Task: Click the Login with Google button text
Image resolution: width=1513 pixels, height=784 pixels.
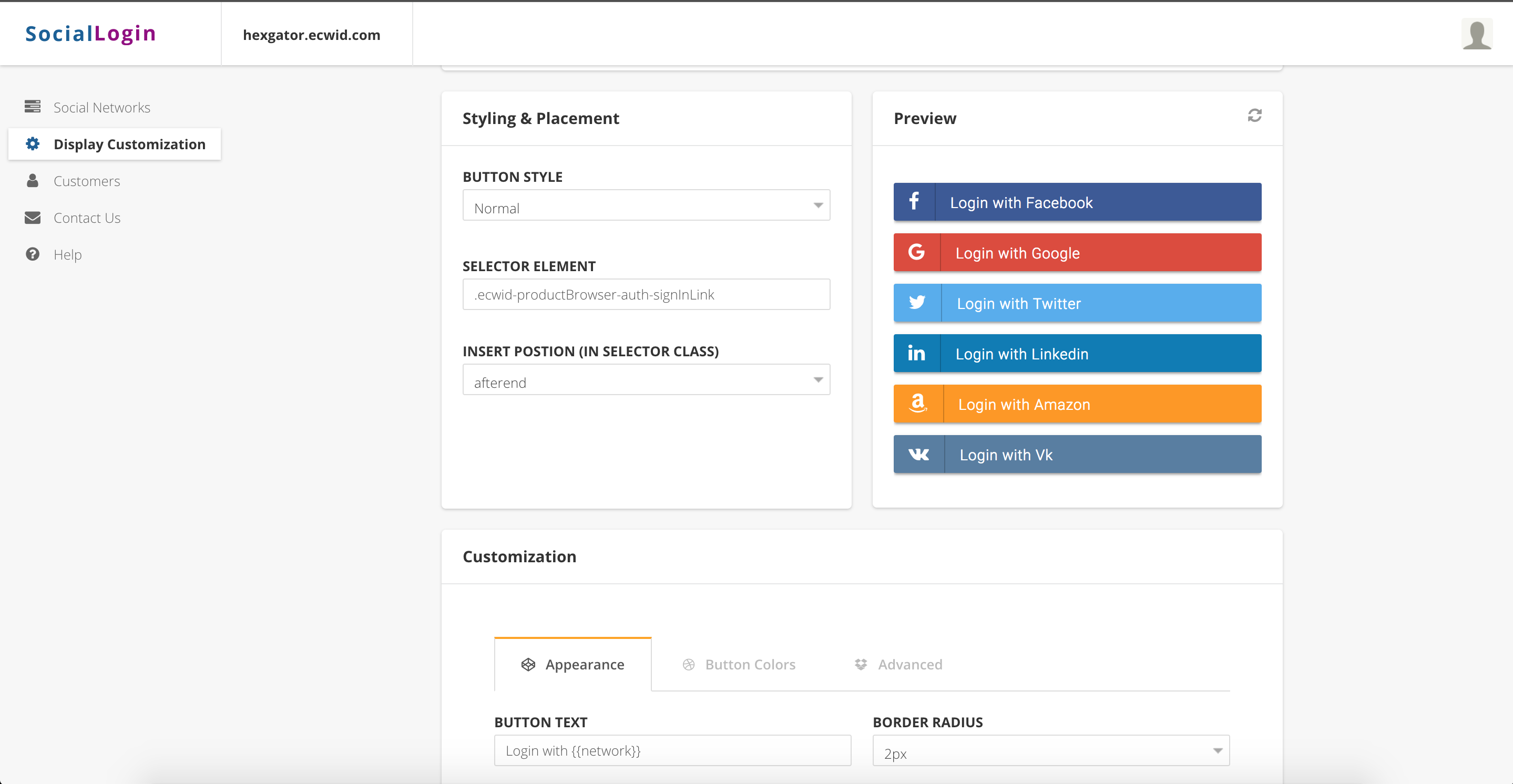Action: (x=1018, y=253)
